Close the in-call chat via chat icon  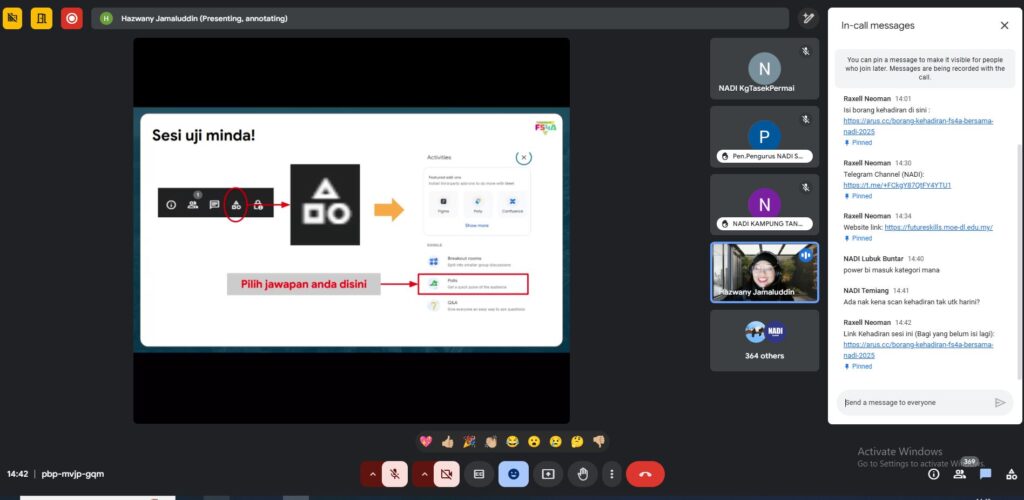pos(985,474)
